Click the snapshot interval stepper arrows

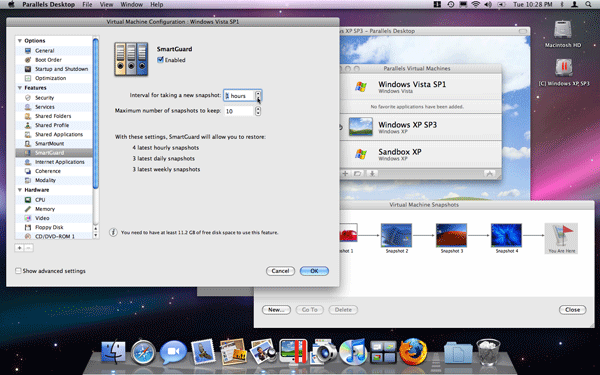pos(258,96)
